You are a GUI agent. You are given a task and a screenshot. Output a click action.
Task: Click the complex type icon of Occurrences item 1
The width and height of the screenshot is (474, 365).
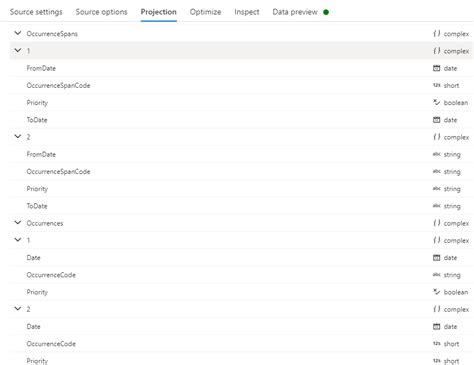point(437,240)
